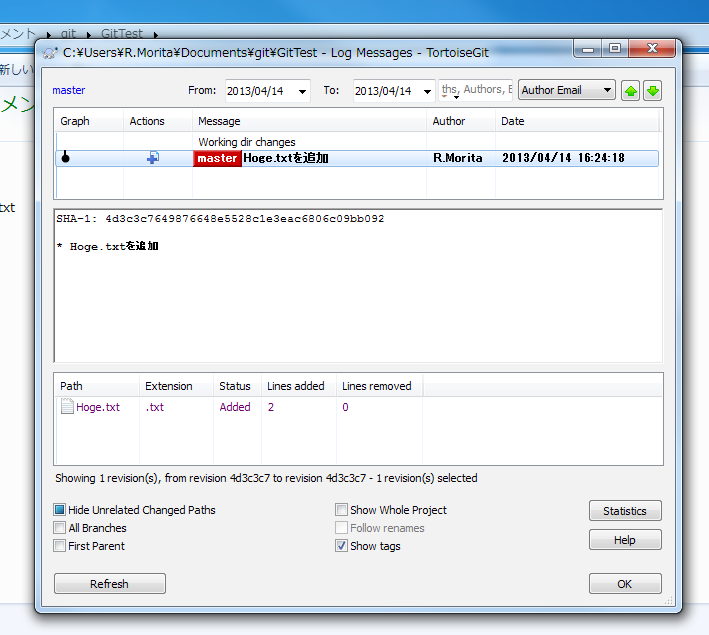Click the commit message line in details pane
The width and height of the screenshot is (709, 635).
point(108,246)
